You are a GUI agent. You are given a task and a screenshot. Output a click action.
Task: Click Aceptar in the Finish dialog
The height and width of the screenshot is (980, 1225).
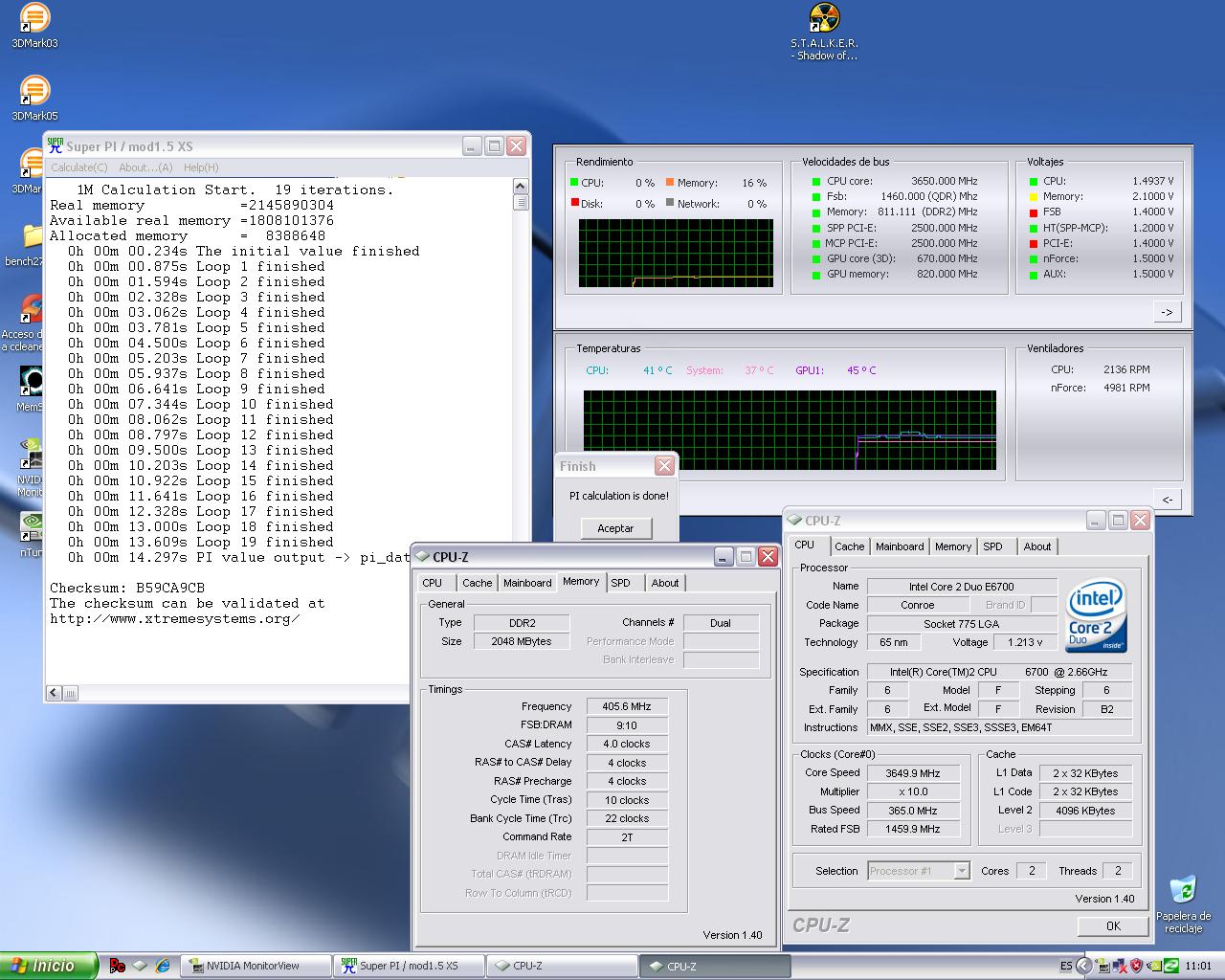615,528
